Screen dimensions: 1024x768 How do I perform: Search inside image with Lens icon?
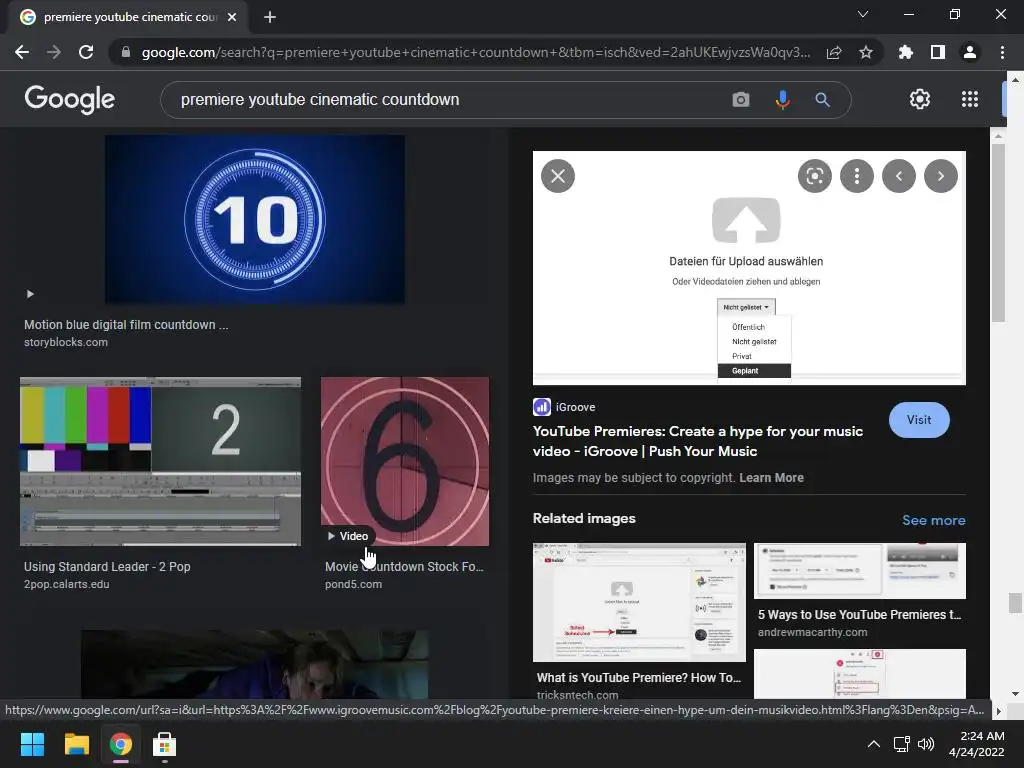814,176
